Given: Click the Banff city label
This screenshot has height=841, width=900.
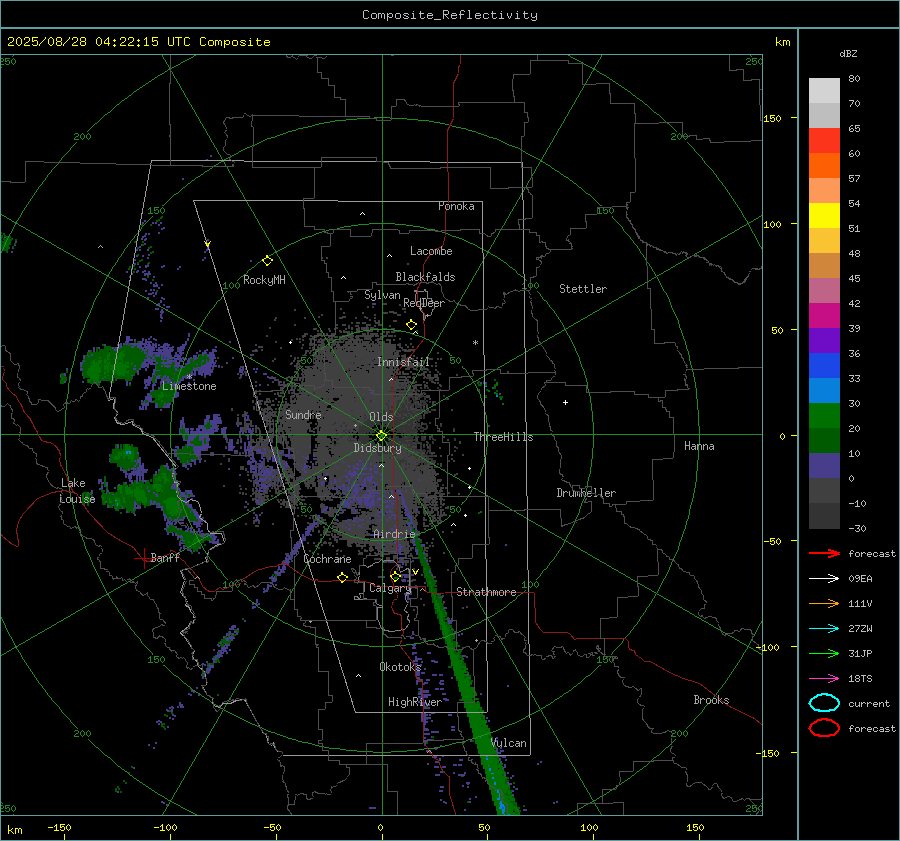Looking at the screenshot, I should 165,557.
